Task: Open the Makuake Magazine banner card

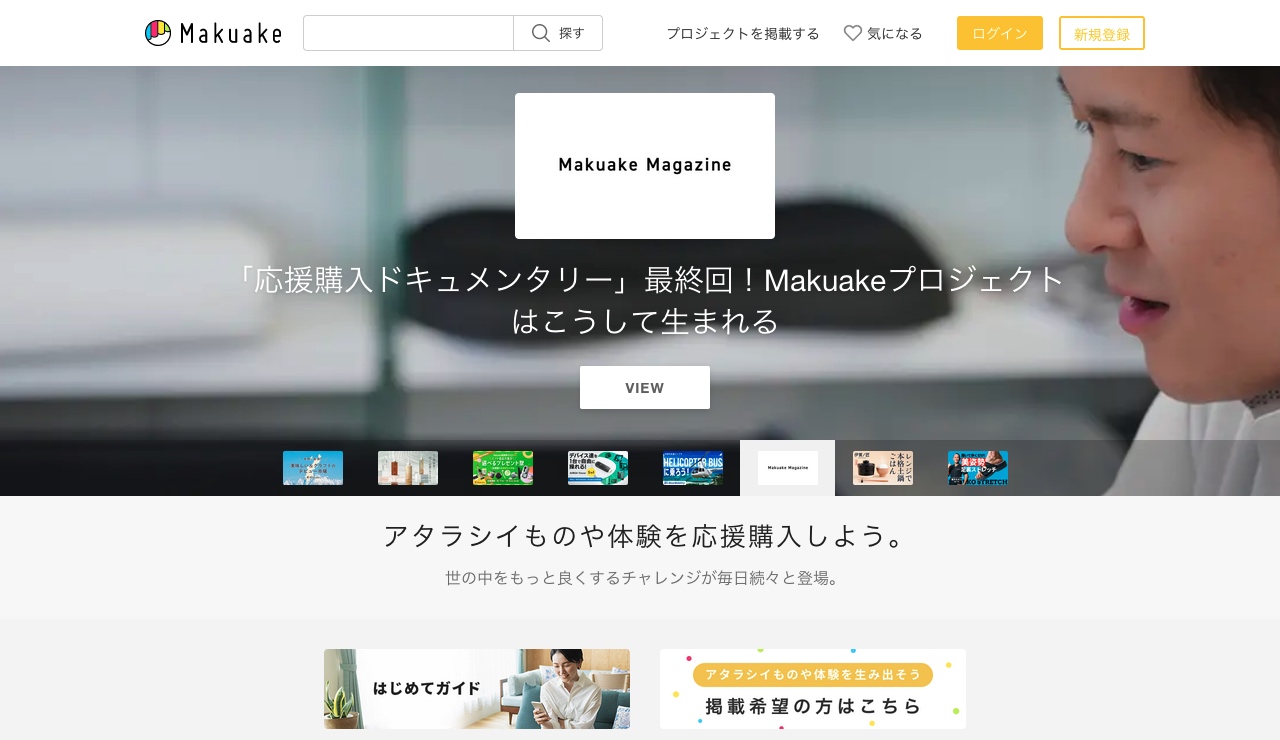Action: (645, 166)
